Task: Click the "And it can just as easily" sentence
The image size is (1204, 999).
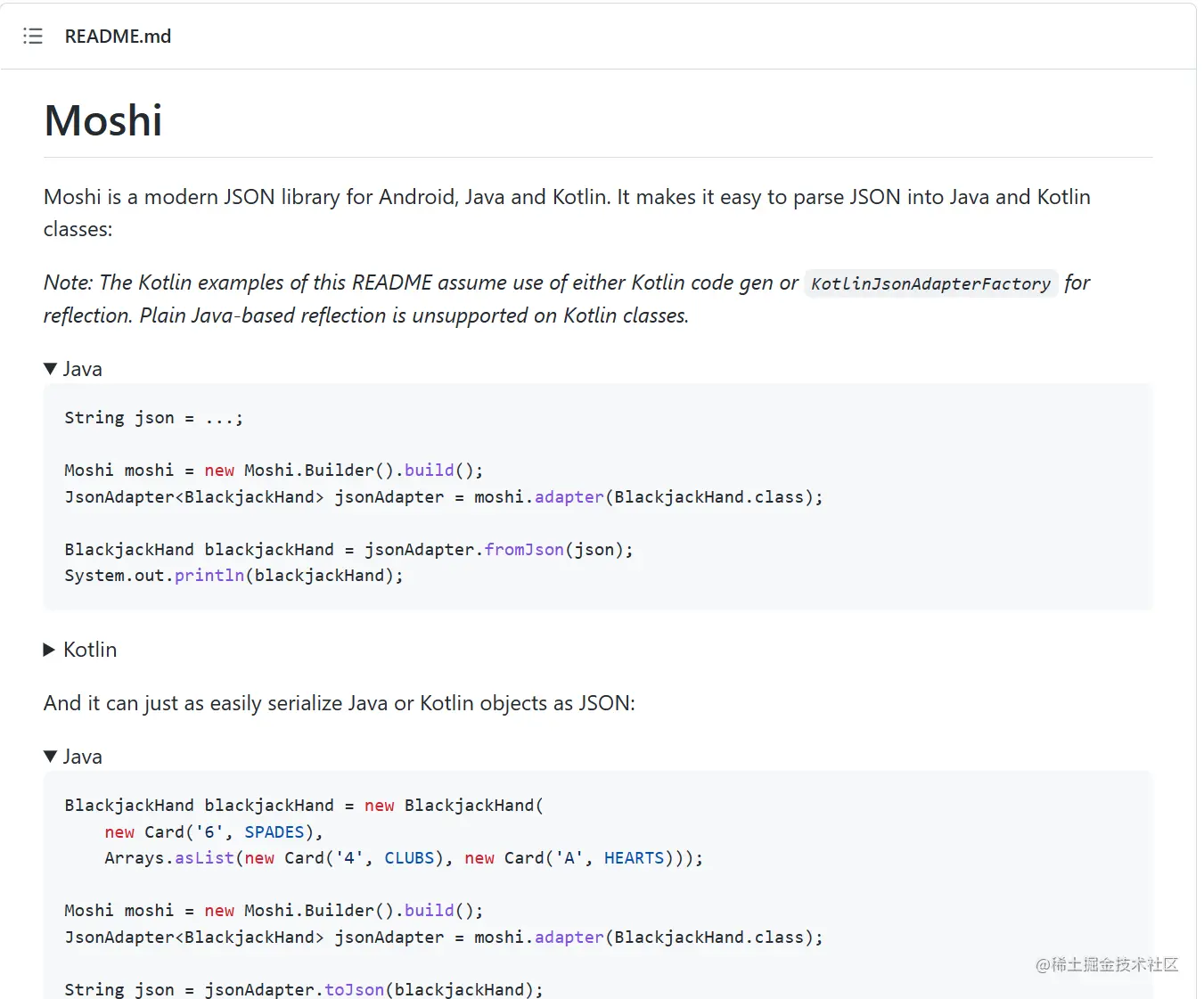Action: pos(340,703)
